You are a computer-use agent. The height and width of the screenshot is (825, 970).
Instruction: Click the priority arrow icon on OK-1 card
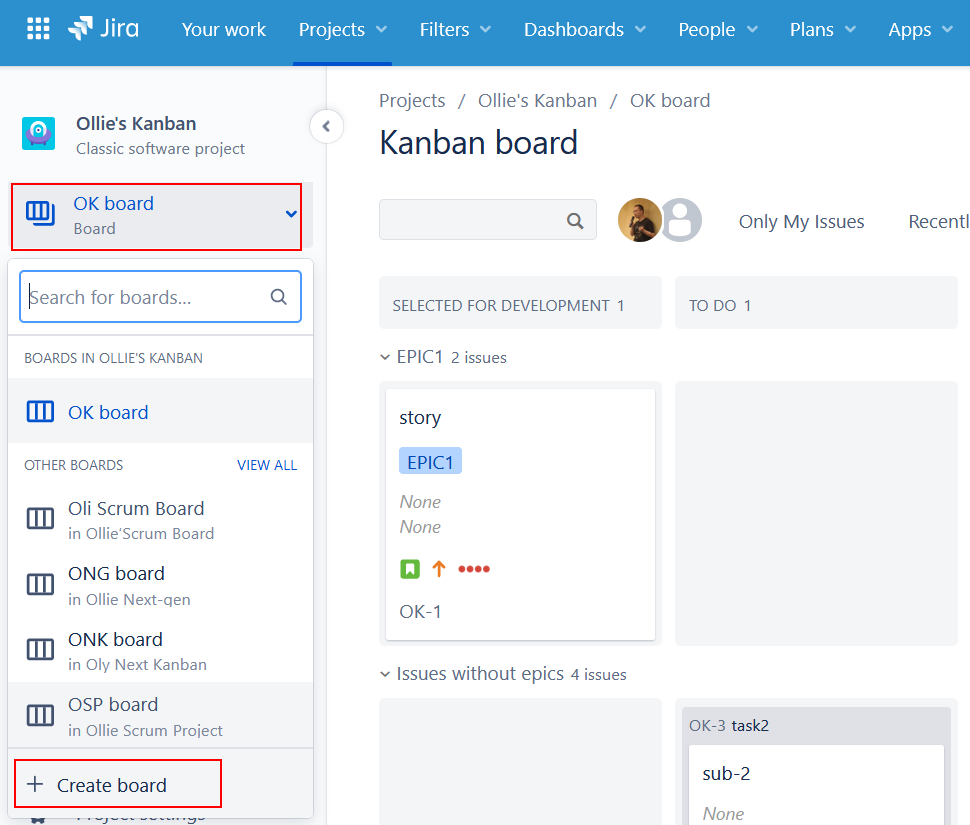439,568
